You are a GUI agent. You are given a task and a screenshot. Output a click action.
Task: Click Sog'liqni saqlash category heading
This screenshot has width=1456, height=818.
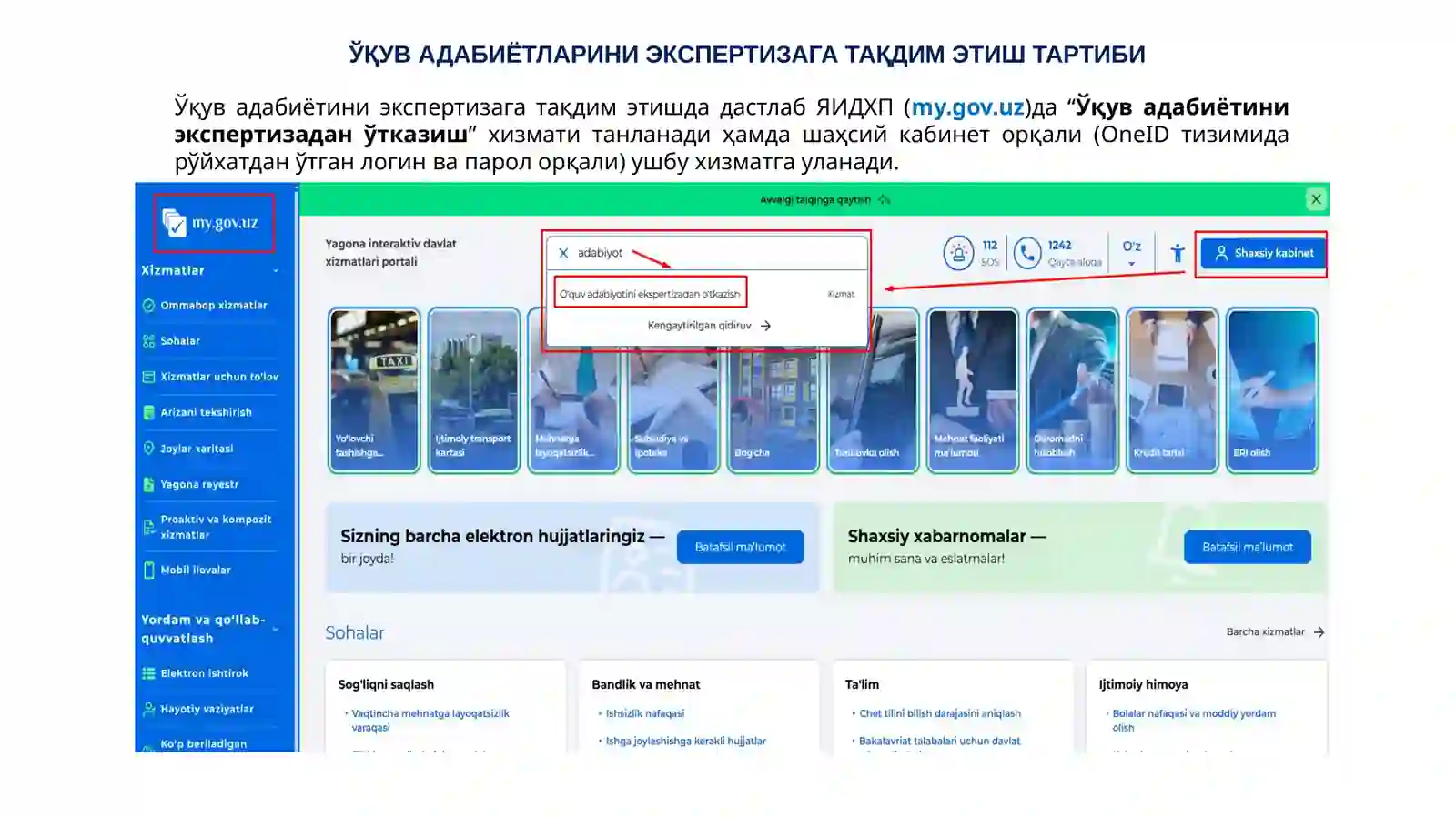(386, 684)
